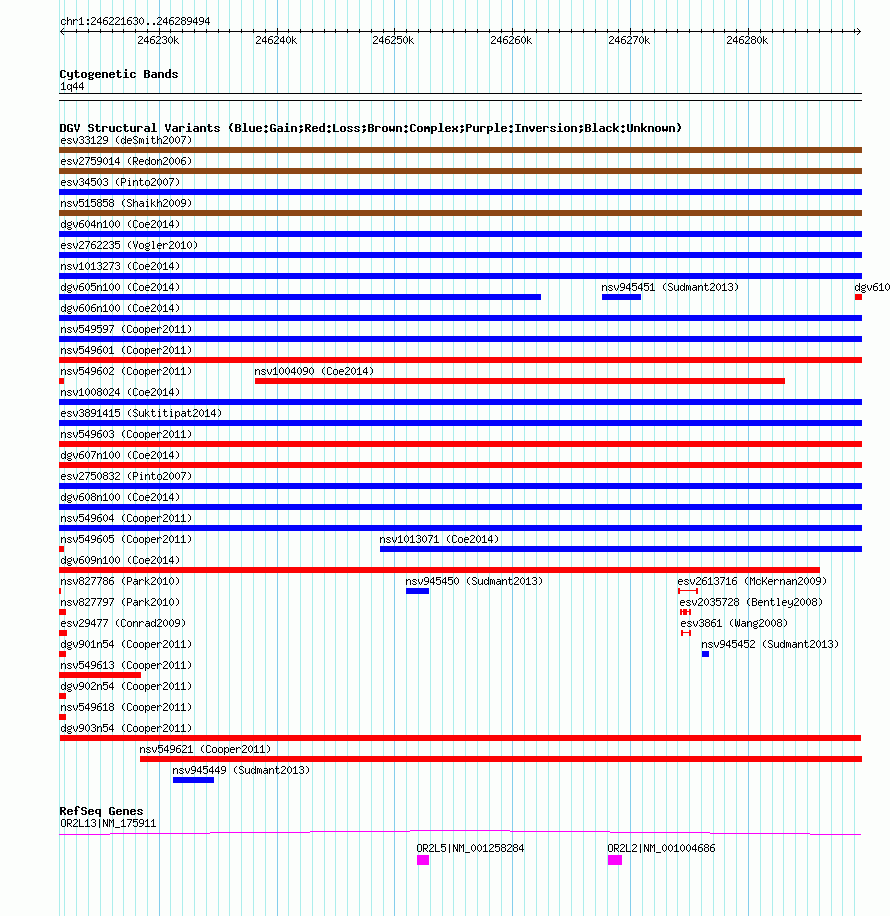
Task: Click the OR2L2|NM_001004686 gene label
Action: tap(661, 849)
